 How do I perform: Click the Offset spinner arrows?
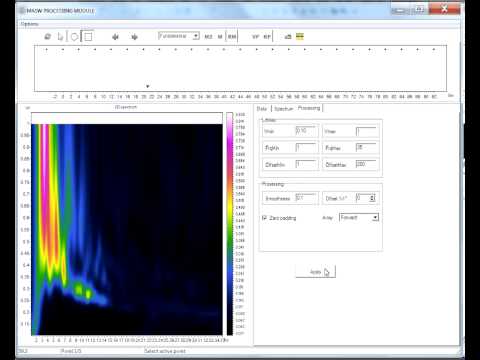(x=372, y=198)
